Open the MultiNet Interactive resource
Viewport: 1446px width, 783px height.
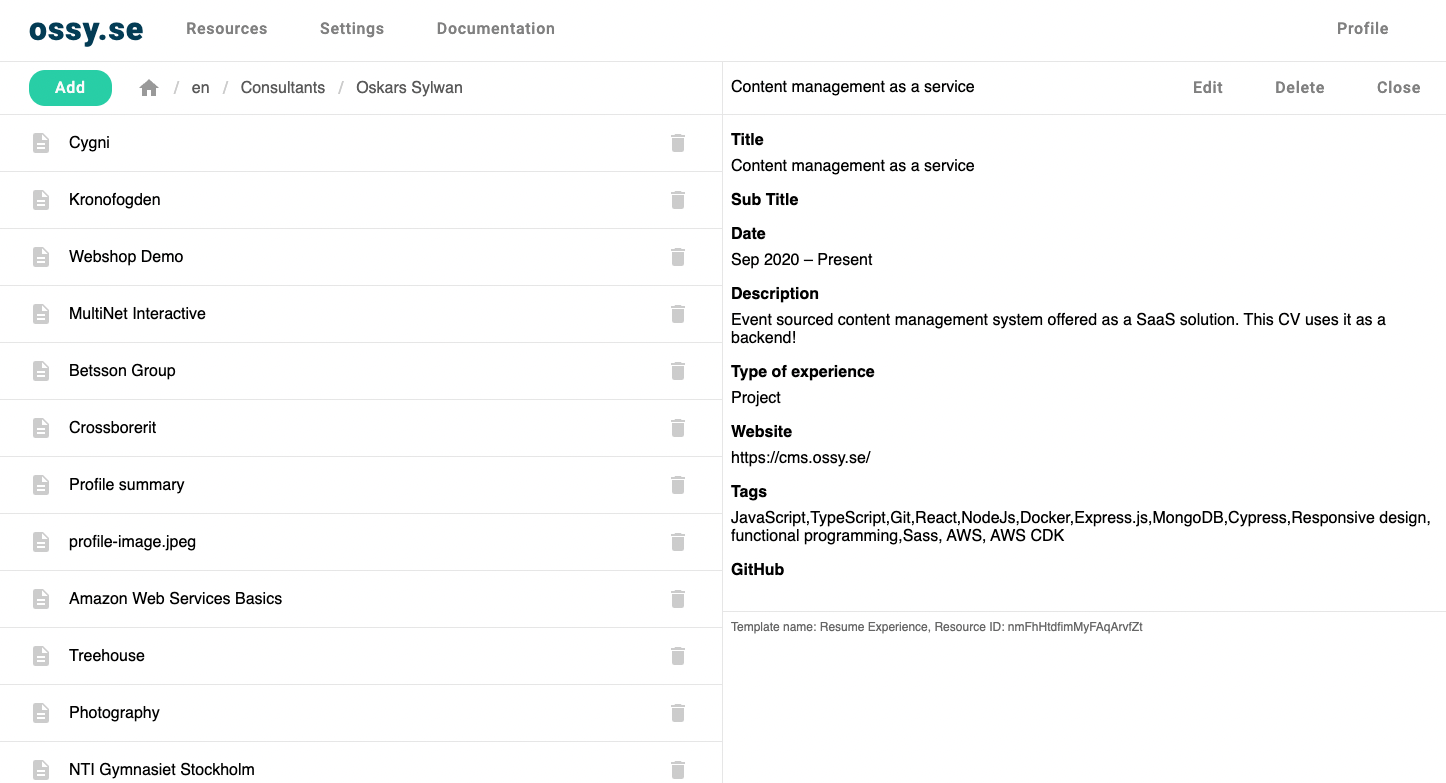[137, 314]
